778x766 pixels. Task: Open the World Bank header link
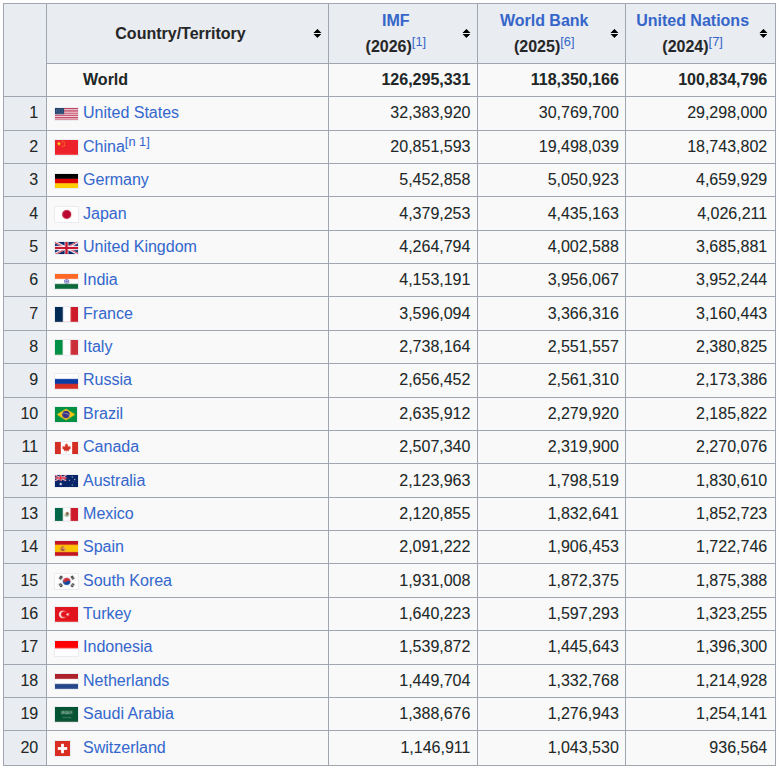click(x=544, y=20)
